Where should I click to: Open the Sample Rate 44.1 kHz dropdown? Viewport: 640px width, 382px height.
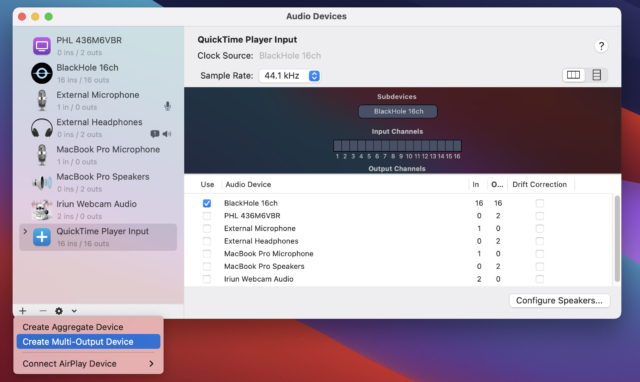[x=290, y=76]
